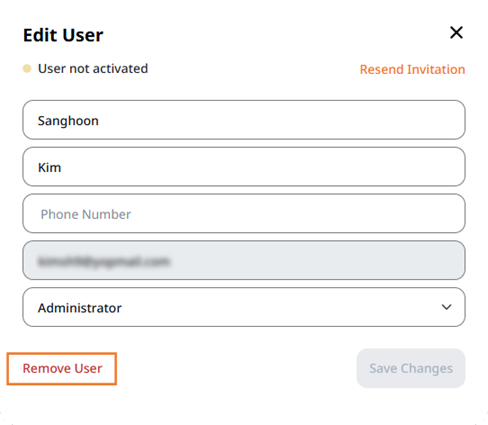This screenshot has height=425, width=488.
Task: Click the orange Resend Invitation text
Action: (x=412, y=69)
